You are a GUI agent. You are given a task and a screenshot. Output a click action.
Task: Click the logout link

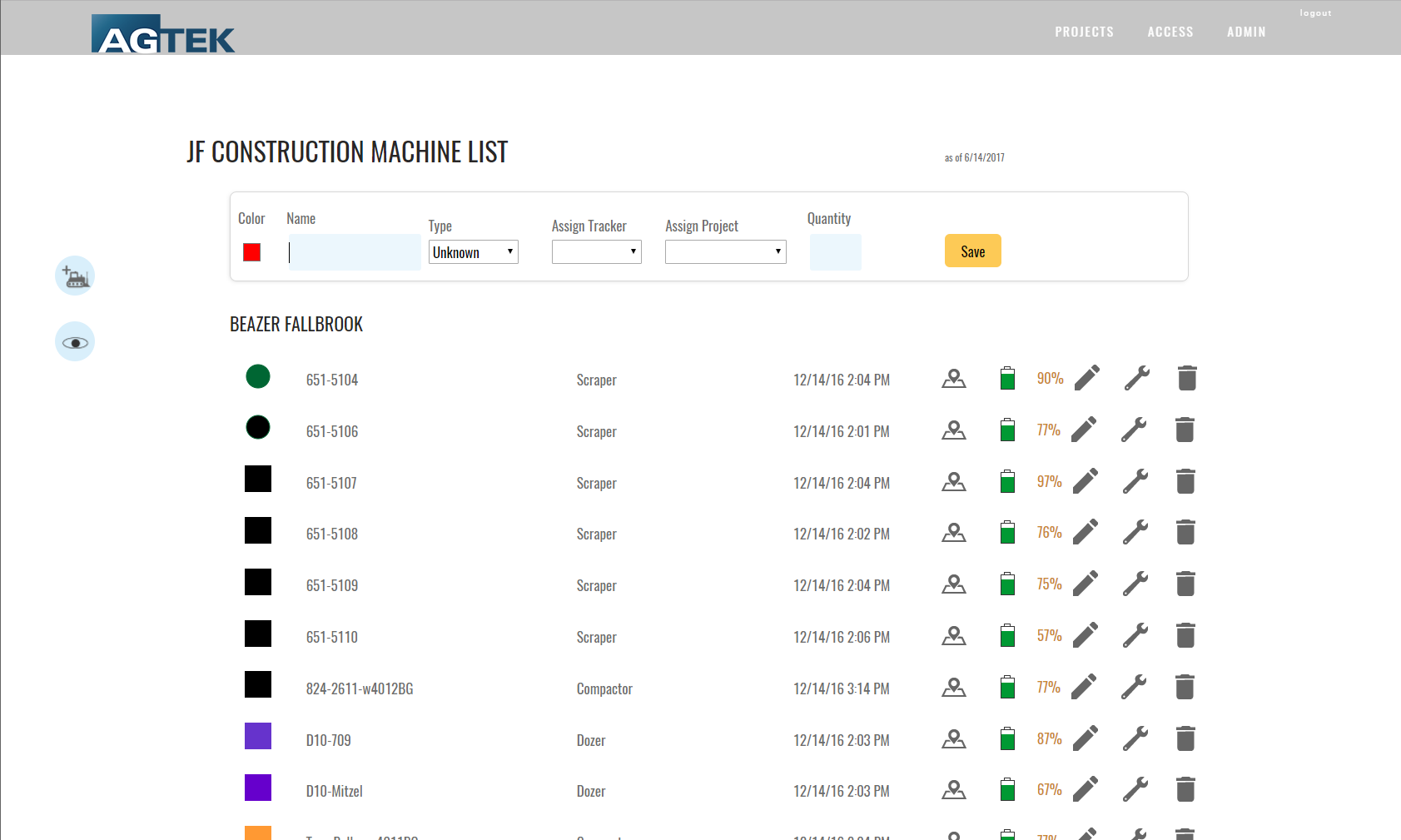tap(1315, 13)
